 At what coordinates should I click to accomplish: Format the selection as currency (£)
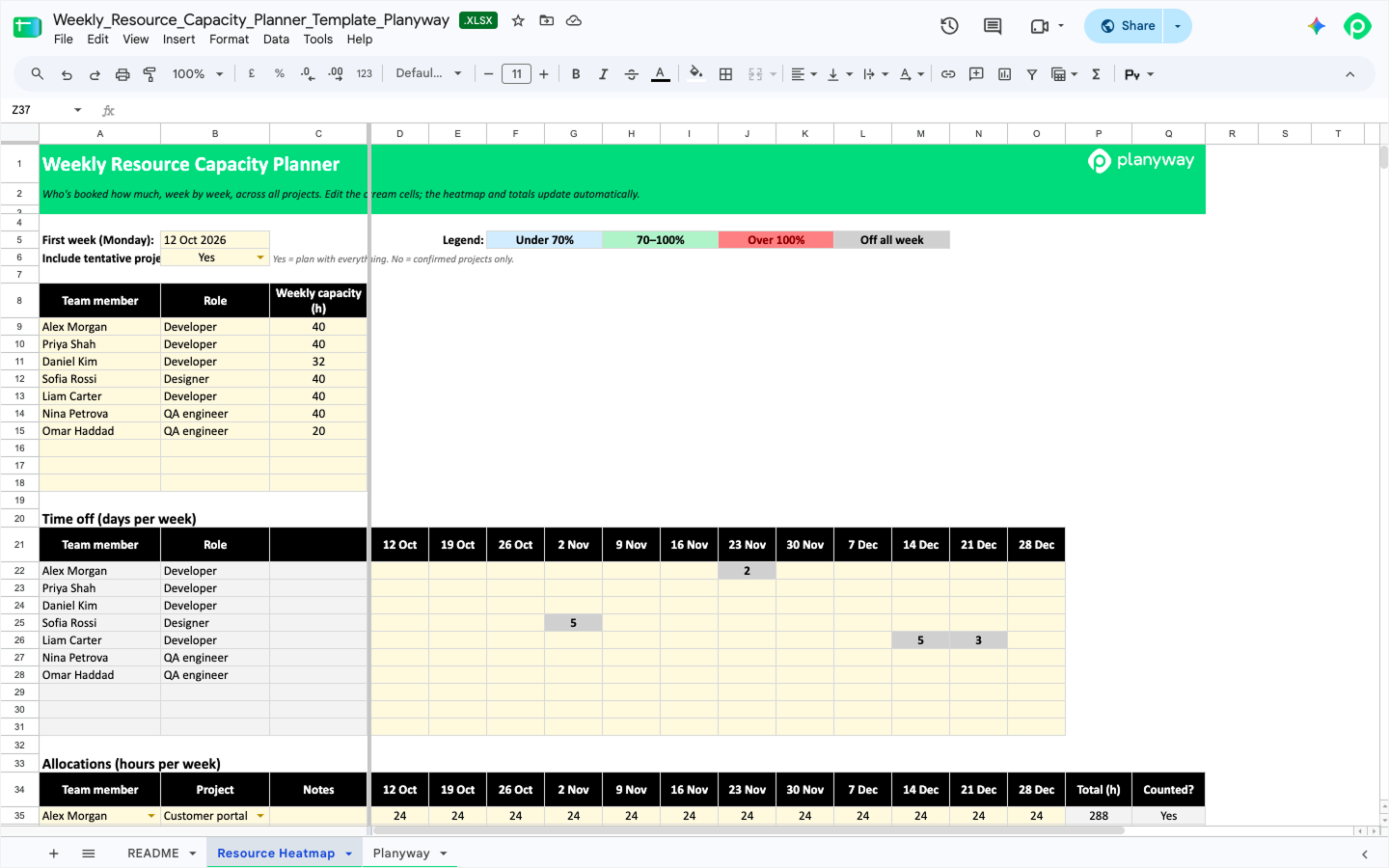click(x=252, y=74)
